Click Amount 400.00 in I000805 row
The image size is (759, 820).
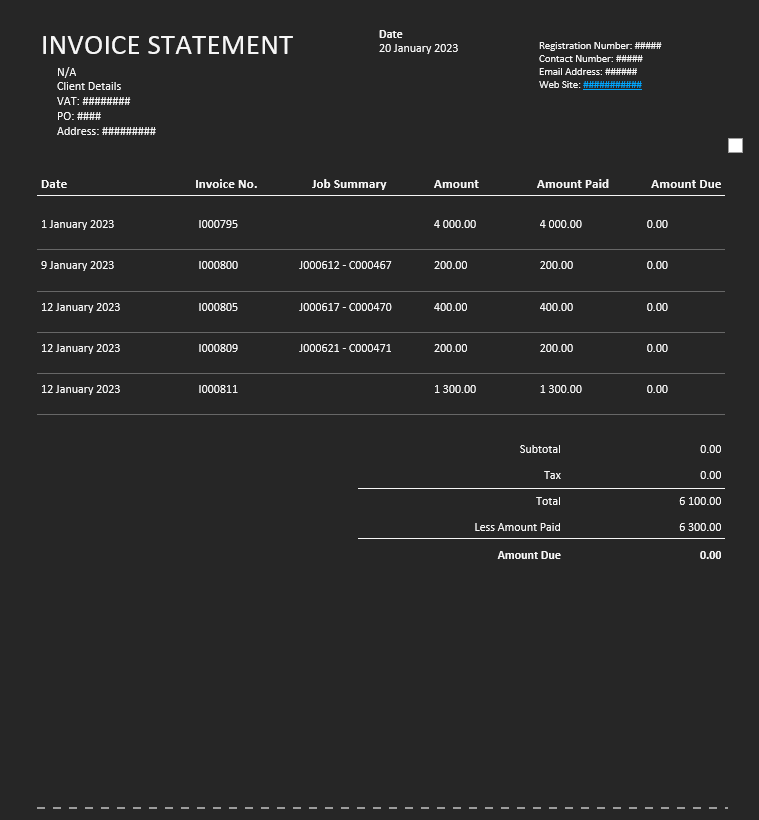pyautogui.click(x=450, y=307)
